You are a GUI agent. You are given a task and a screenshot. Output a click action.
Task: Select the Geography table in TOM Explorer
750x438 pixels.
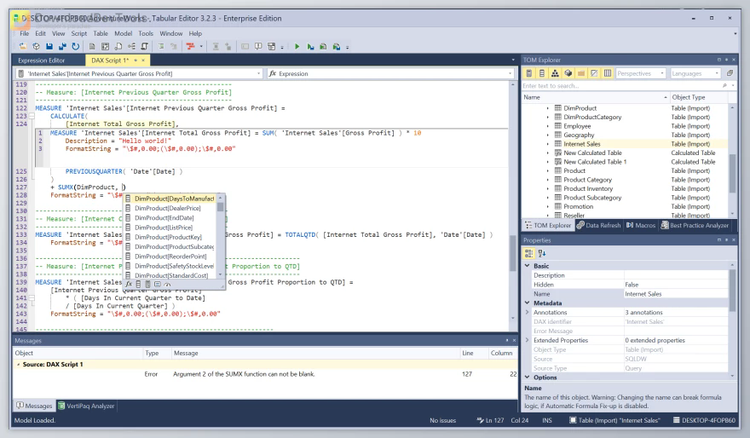(578, 135)
